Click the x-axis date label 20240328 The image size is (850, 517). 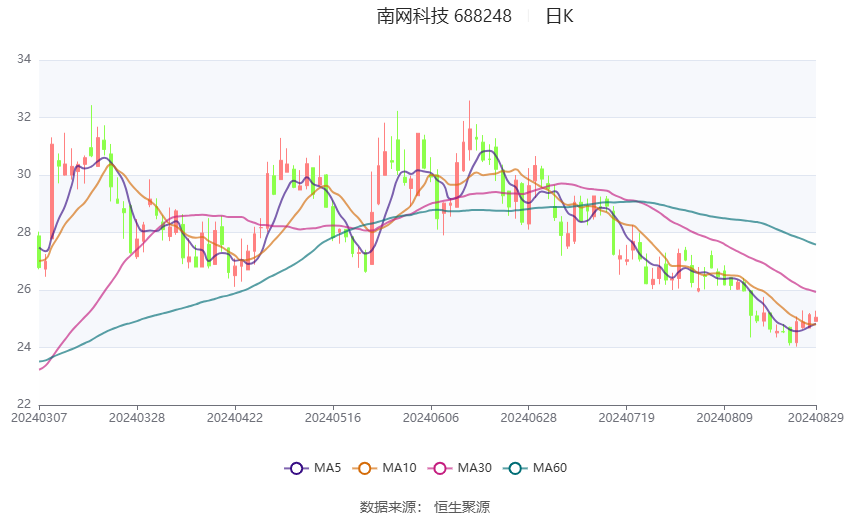[x=137, y=418]
